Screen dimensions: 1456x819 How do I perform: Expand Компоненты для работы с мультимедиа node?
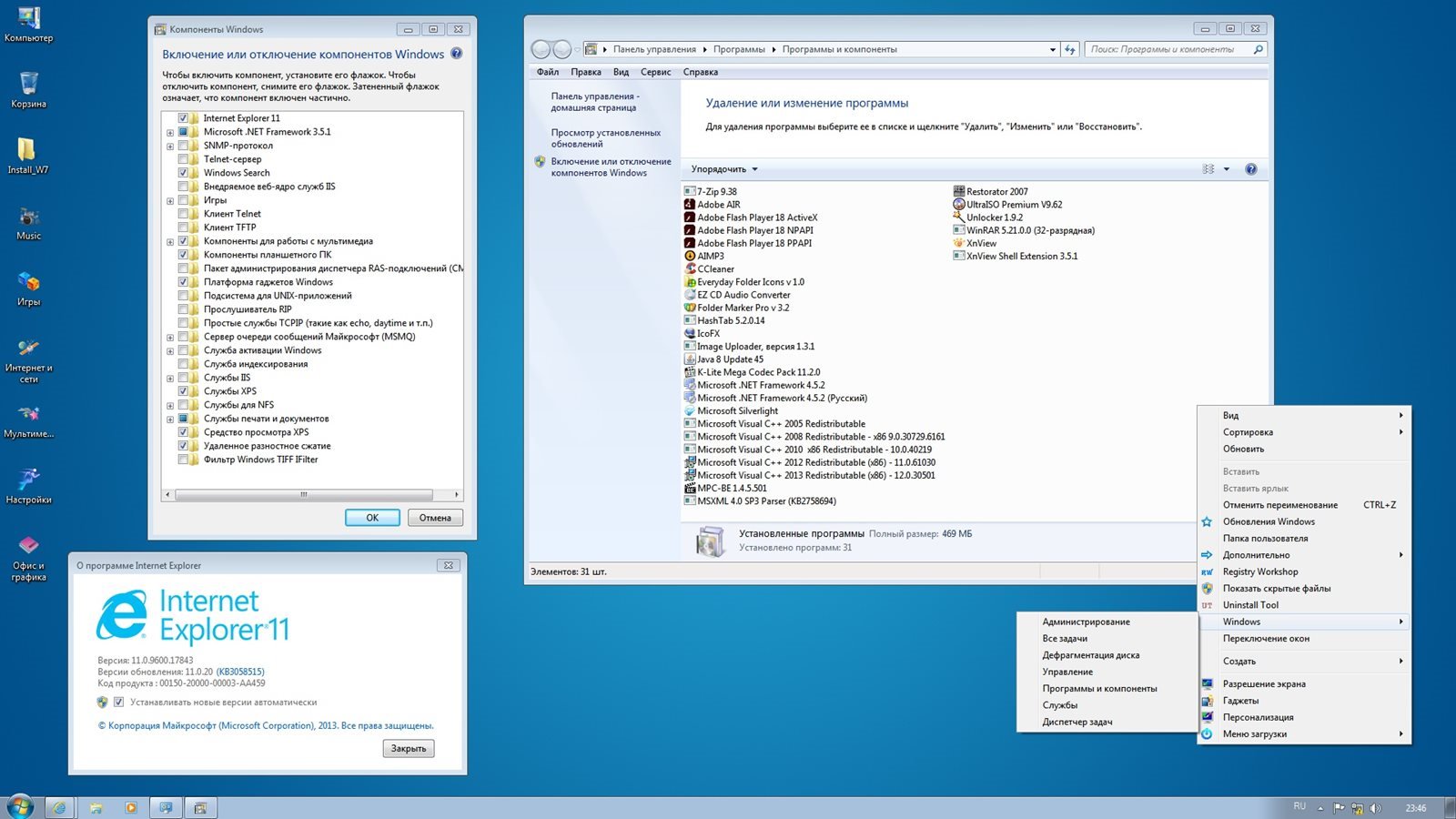pos(170,241)
